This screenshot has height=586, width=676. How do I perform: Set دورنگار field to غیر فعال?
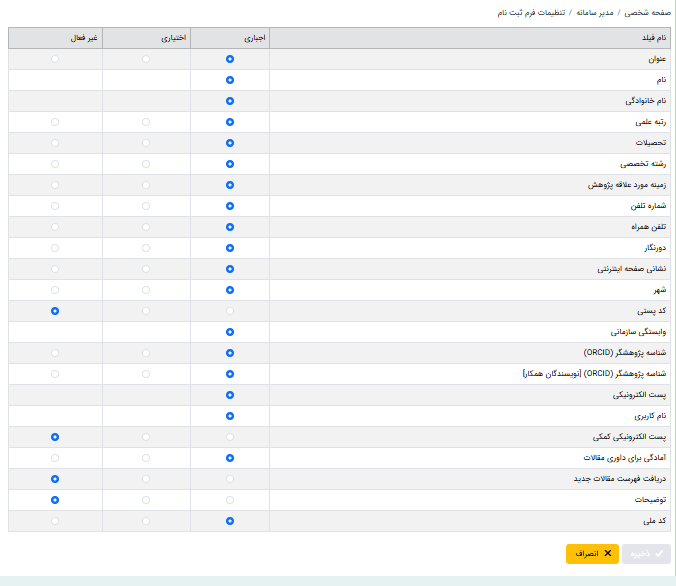(x=55, y=248)
